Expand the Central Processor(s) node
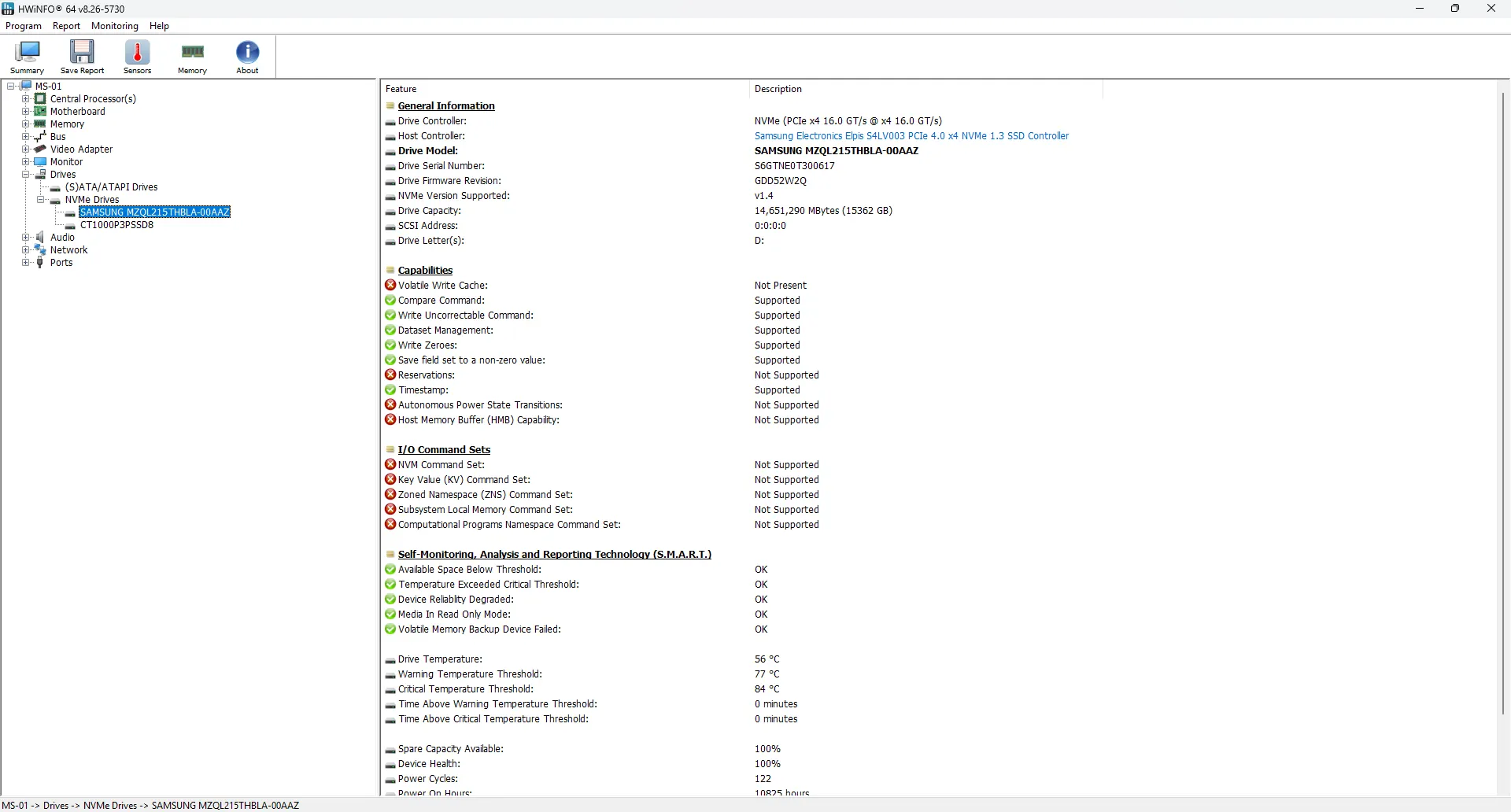 [x=25, y=98]
